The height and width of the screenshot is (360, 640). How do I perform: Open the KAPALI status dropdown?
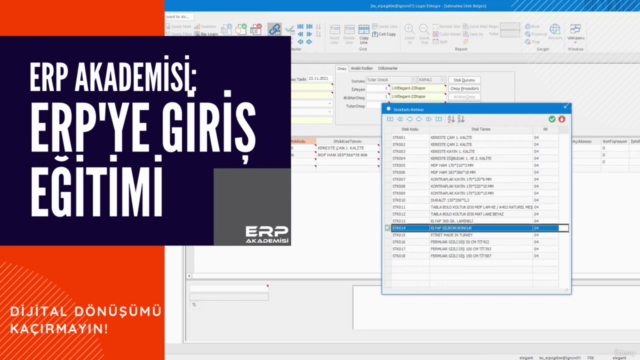pos(432,80)
